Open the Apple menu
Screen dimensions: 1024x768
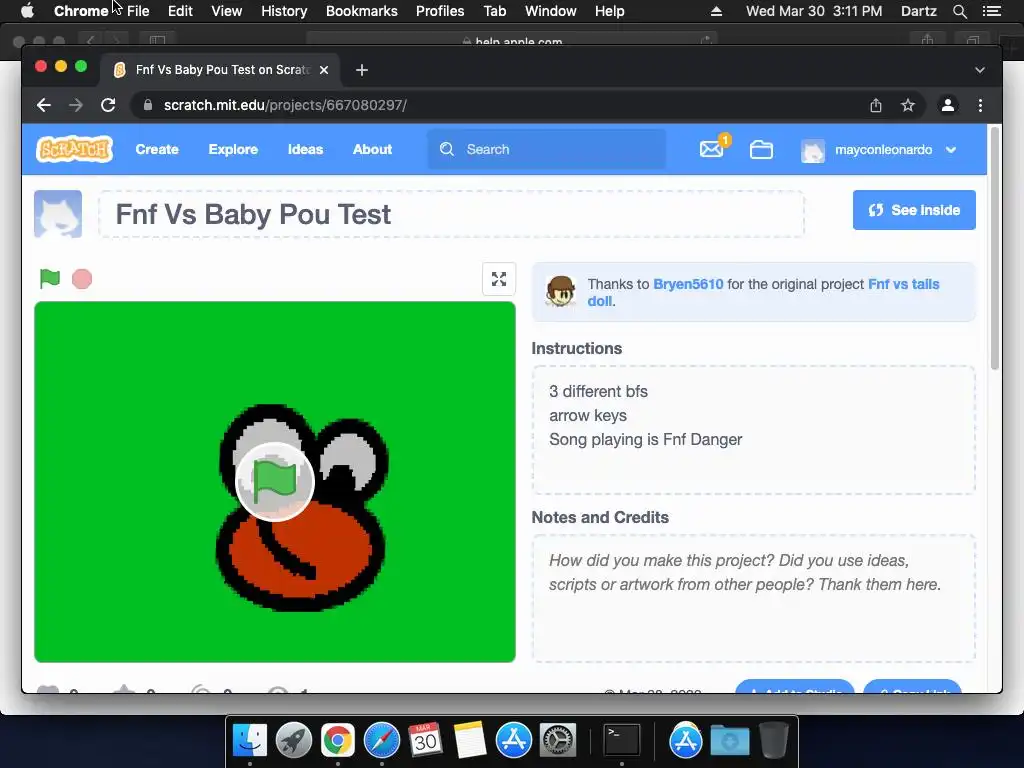(27, 11)
